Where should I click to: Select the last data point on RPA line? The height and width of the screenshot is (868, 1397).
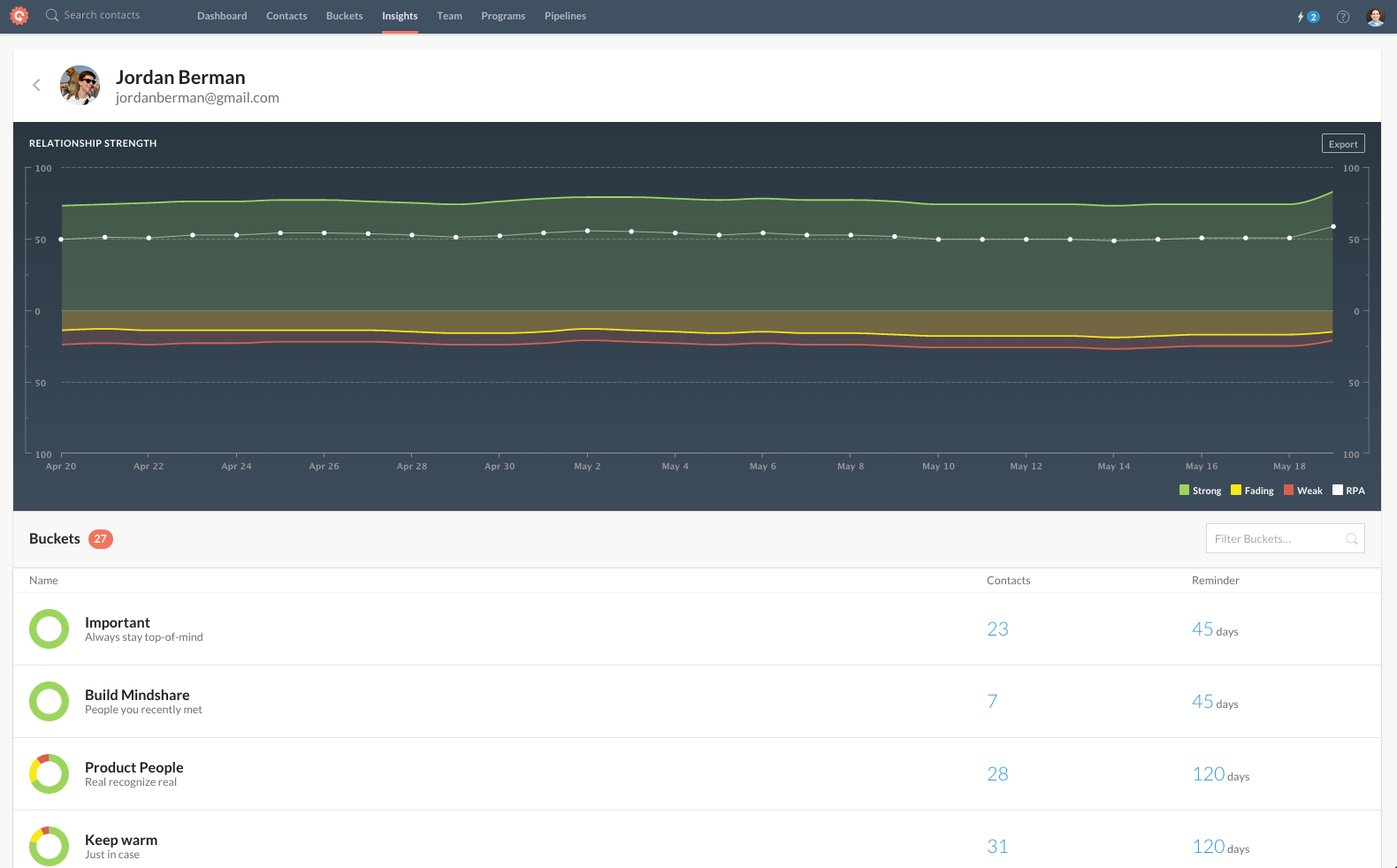[1332, 227]
